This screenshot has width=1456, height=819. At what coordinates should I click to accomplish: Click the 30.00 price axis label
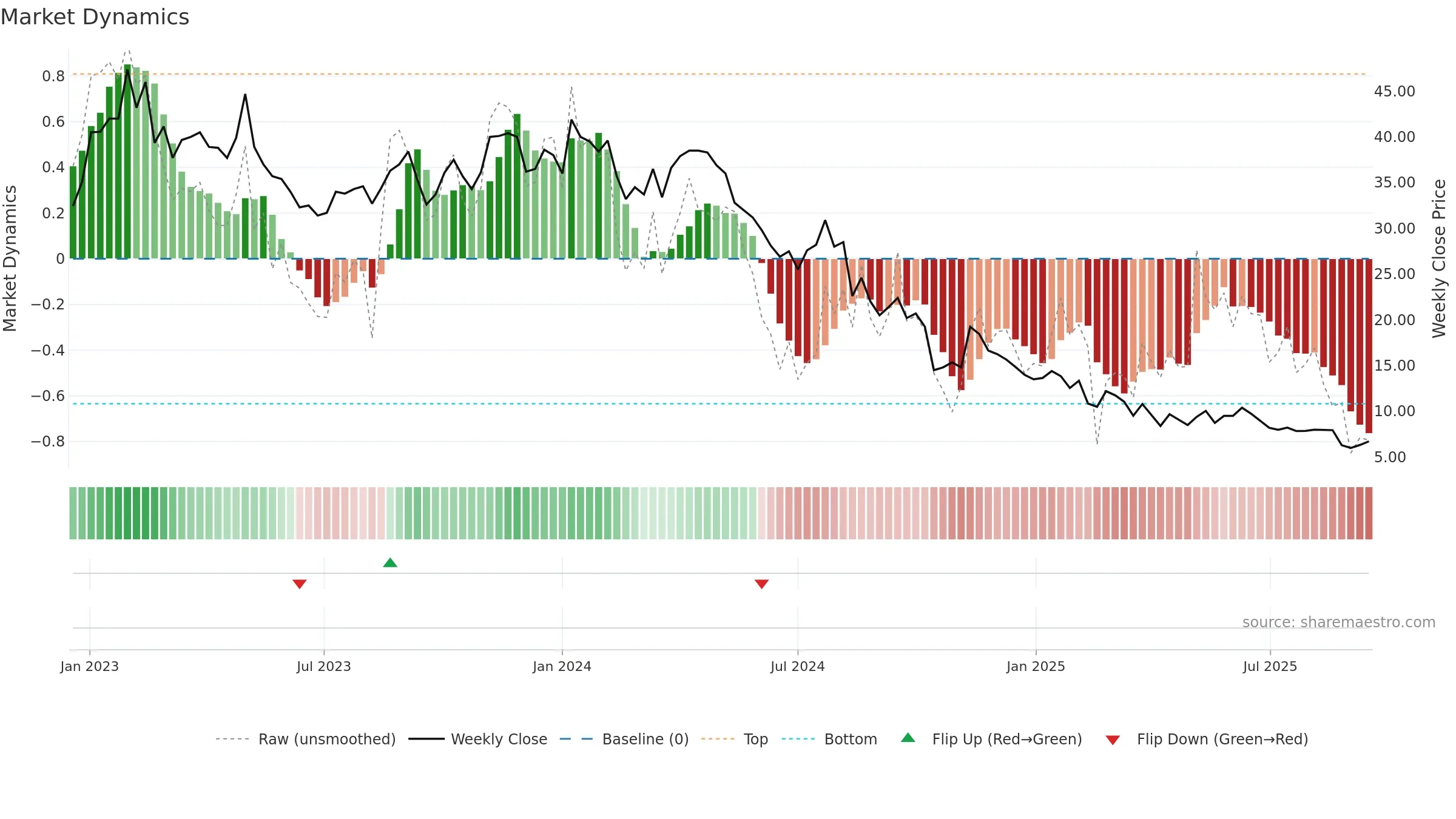click(1395, 228)
